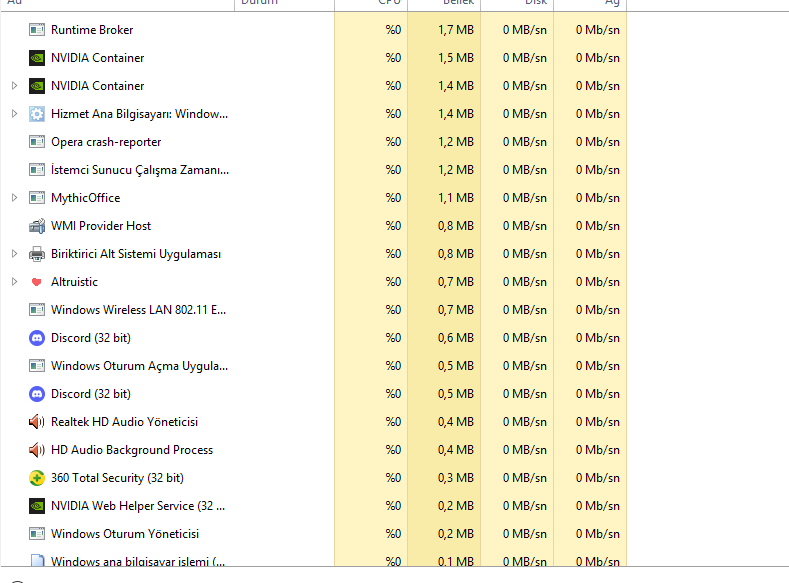Select 360 Total Security (32 bit) name
The image size is (789, 583).
pyautogui.click(x=117, y=478)
